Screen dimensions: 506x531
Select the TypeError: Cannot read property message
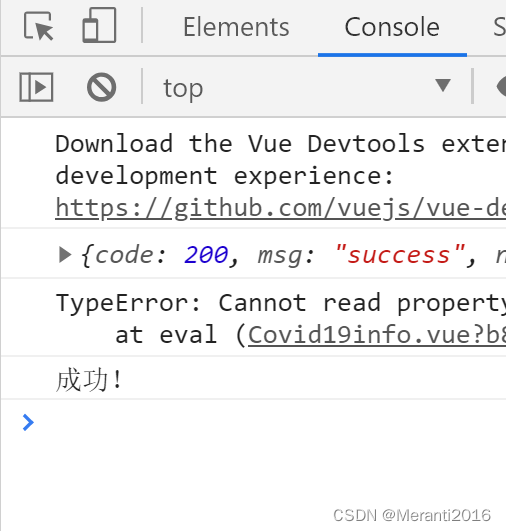pos(280,303)
